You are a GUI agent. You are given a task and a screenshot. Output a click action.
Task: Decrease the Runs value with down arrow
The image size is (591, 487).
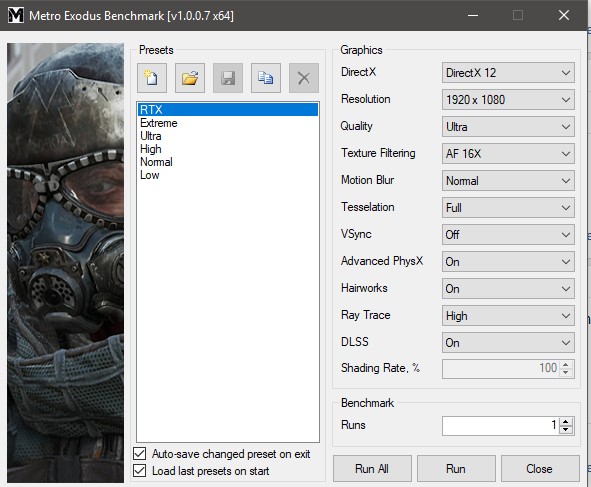566,430
